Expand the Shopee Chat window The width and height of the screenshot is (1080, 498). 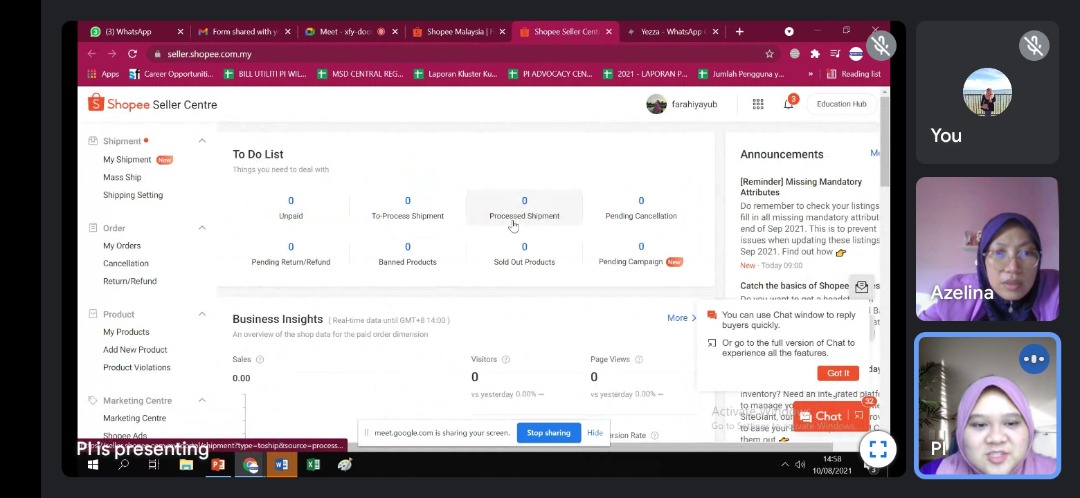pos(858,415)
